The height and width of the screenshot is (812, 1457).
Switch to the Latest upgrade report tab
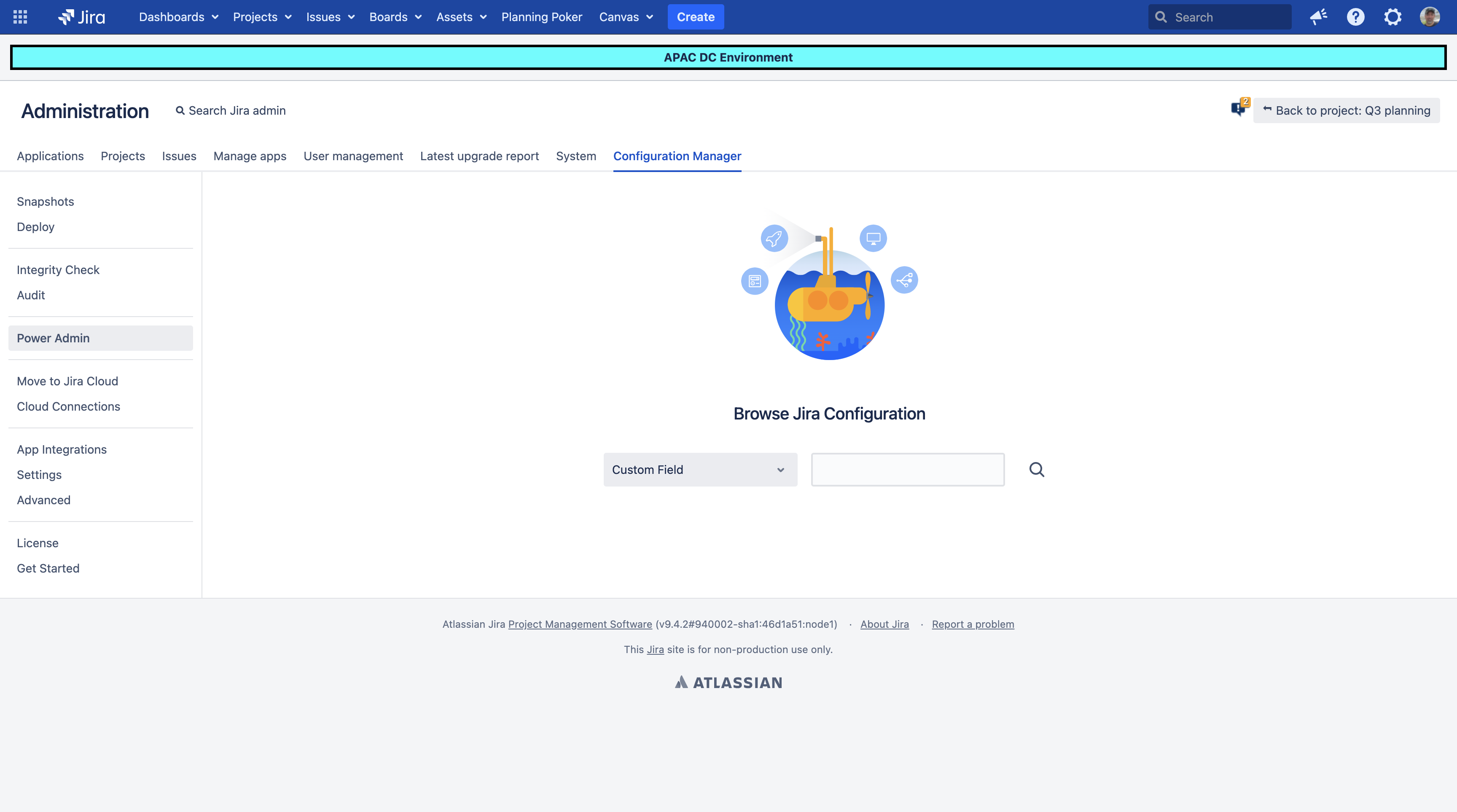click(479, 156)
